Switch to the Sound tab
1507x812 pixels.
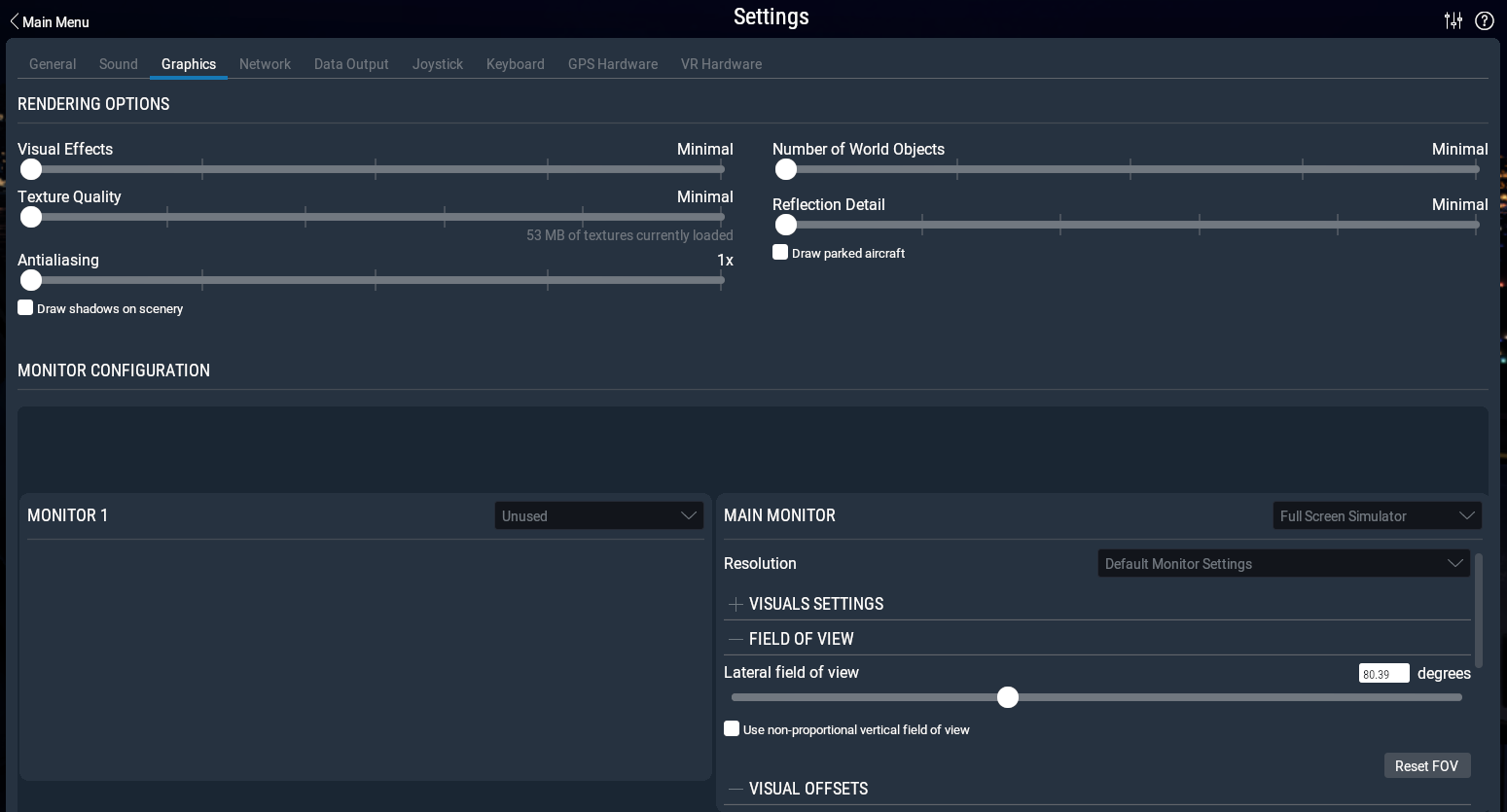119,64
